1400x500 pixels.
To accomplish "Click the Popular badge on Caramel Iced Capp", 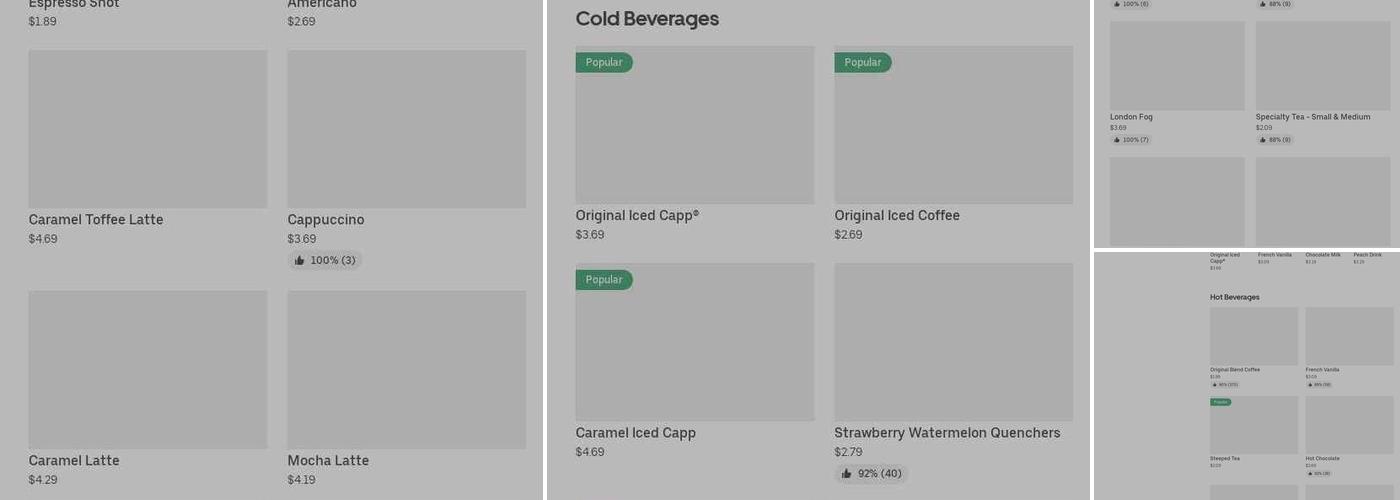I will pos(603,280).
